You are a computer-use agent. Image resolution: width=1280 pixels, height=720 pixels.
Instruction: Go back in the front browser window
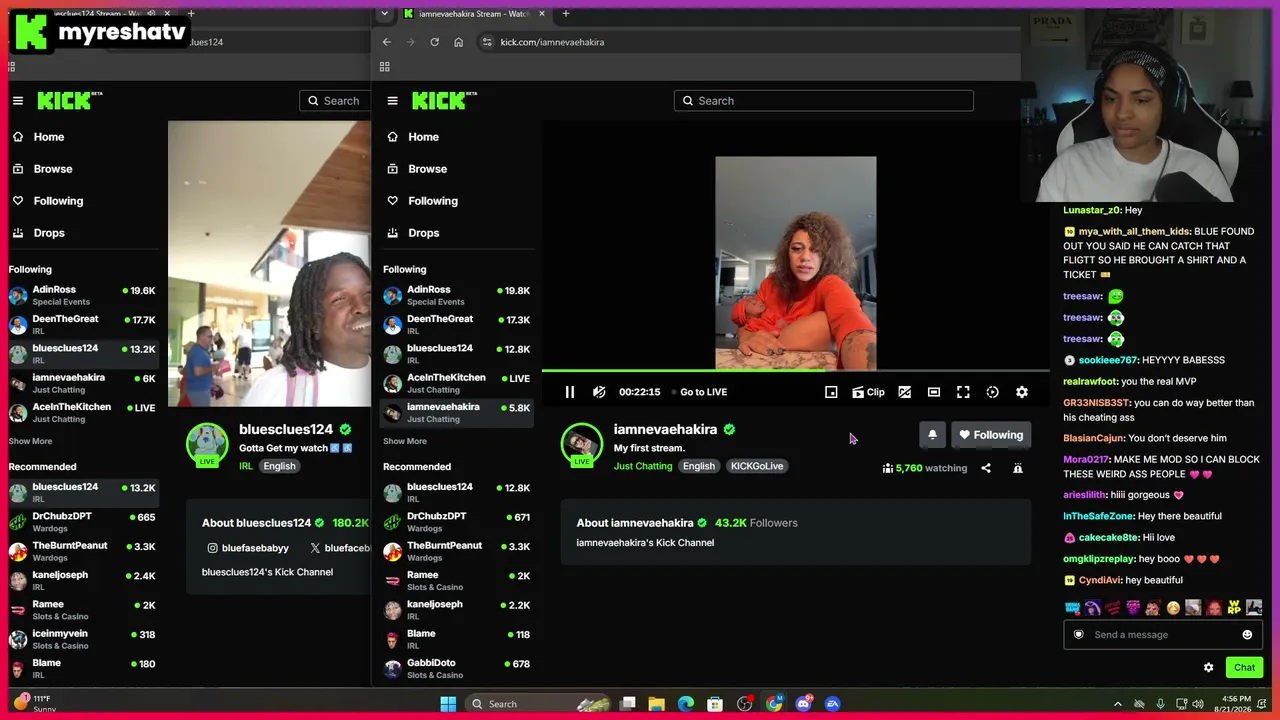click(387, 42)
